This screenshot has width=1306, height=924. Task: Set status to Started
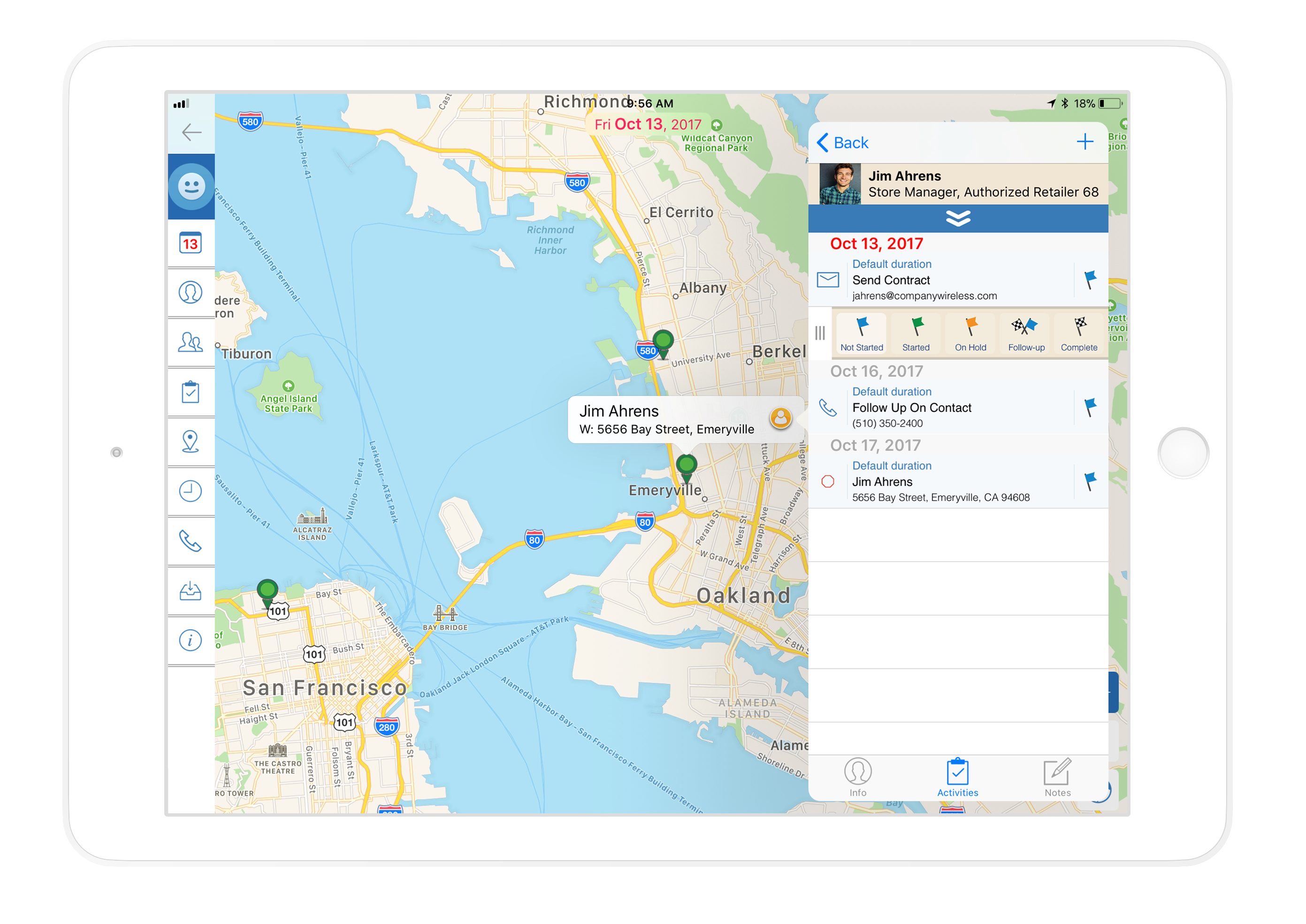coord(916,334)
